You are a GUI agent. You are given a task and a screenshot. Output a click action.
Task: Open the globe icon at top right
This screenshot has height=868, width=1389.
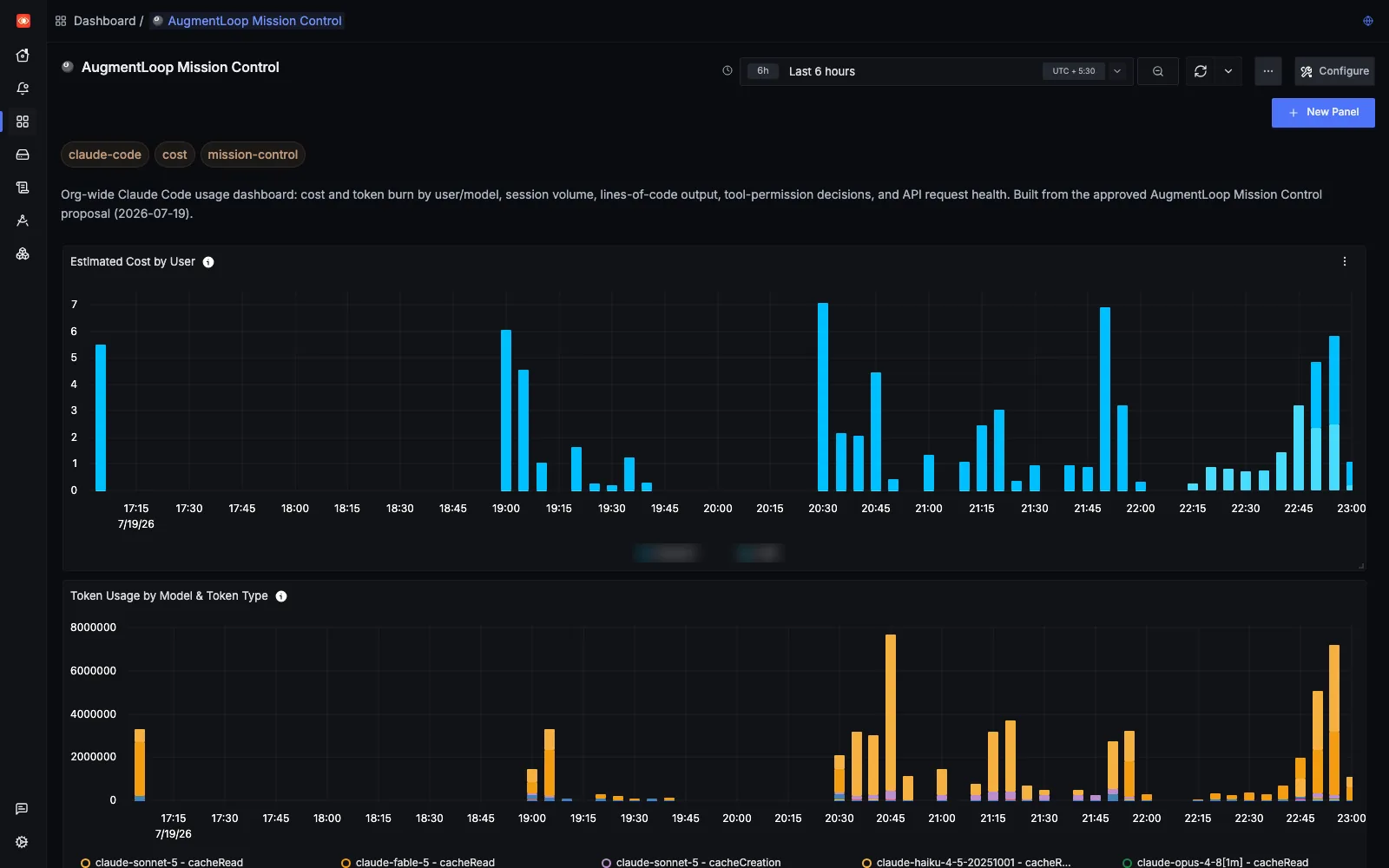1368,21
